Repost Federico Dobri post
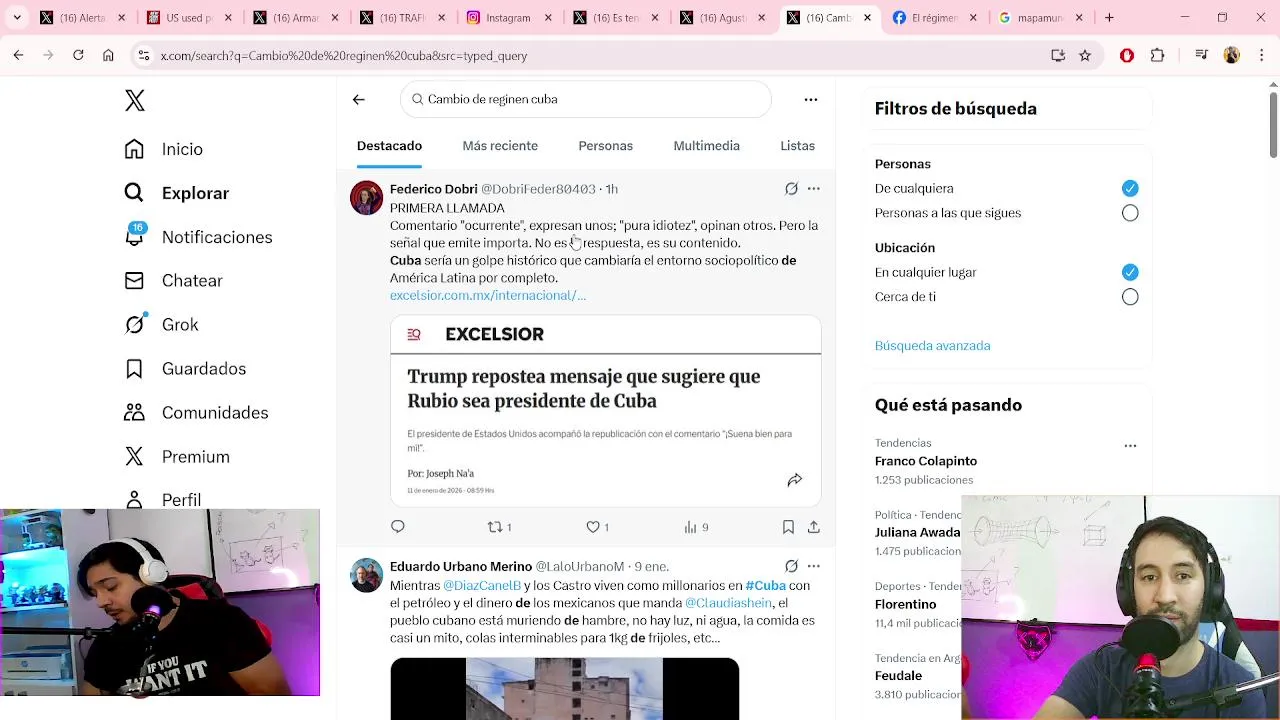The width and height of the screenshot is (1280, 720). (x=499, y=527)
